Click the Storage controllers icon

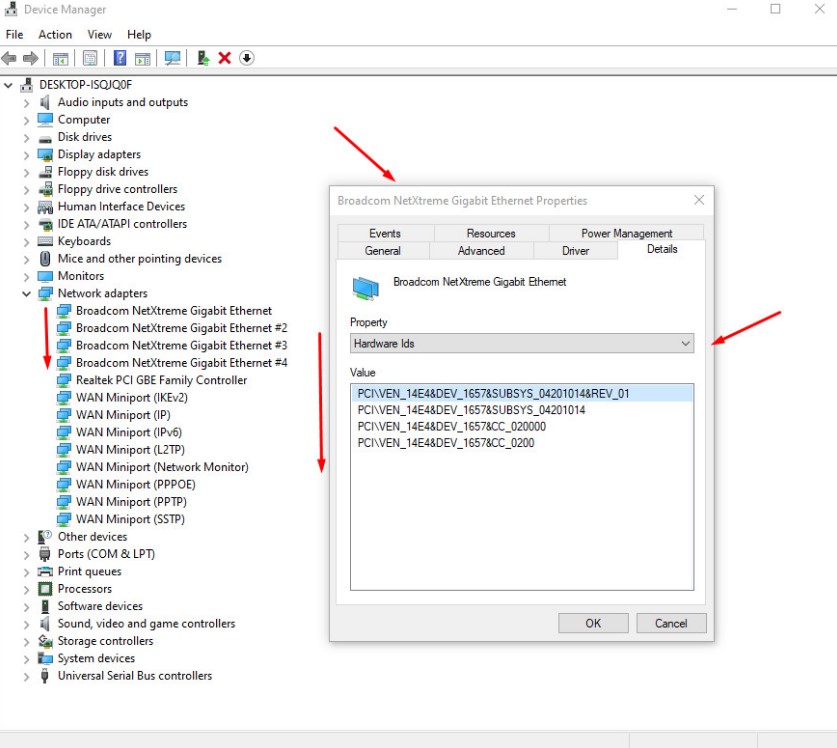point(45,641)
